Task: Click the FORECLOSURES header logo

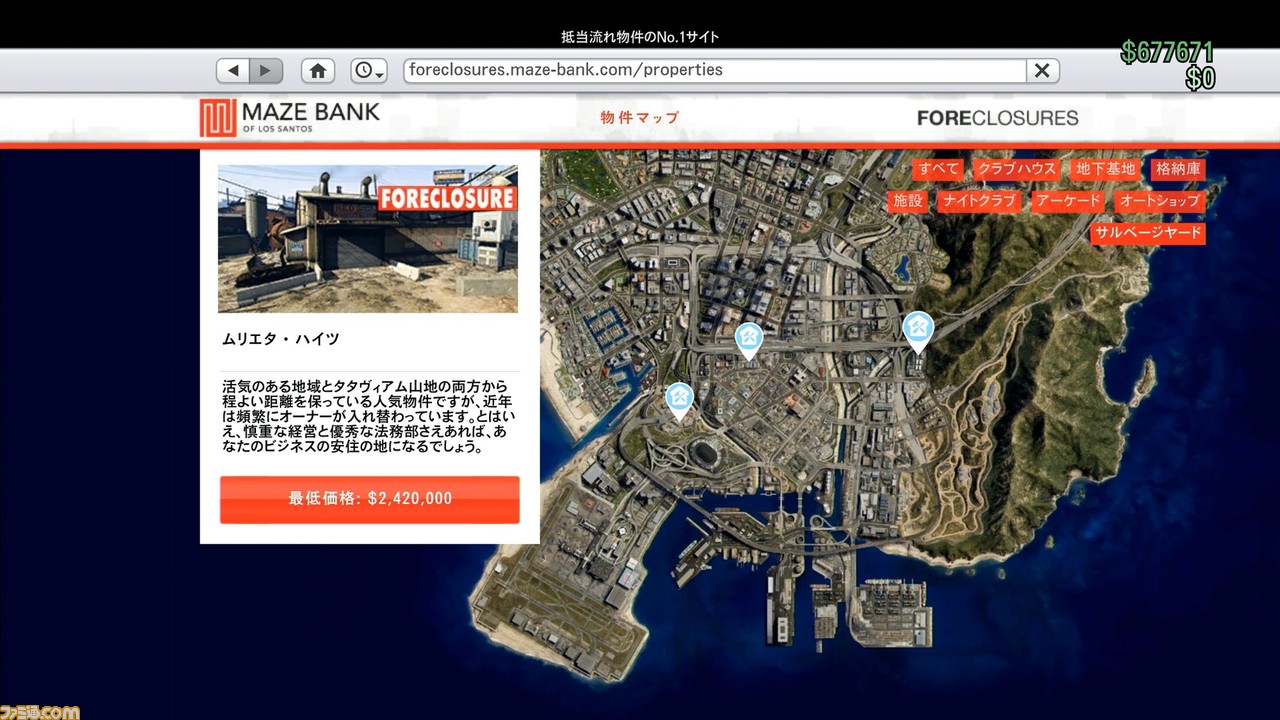Action: pyautogui.click(x=997, y=118)
